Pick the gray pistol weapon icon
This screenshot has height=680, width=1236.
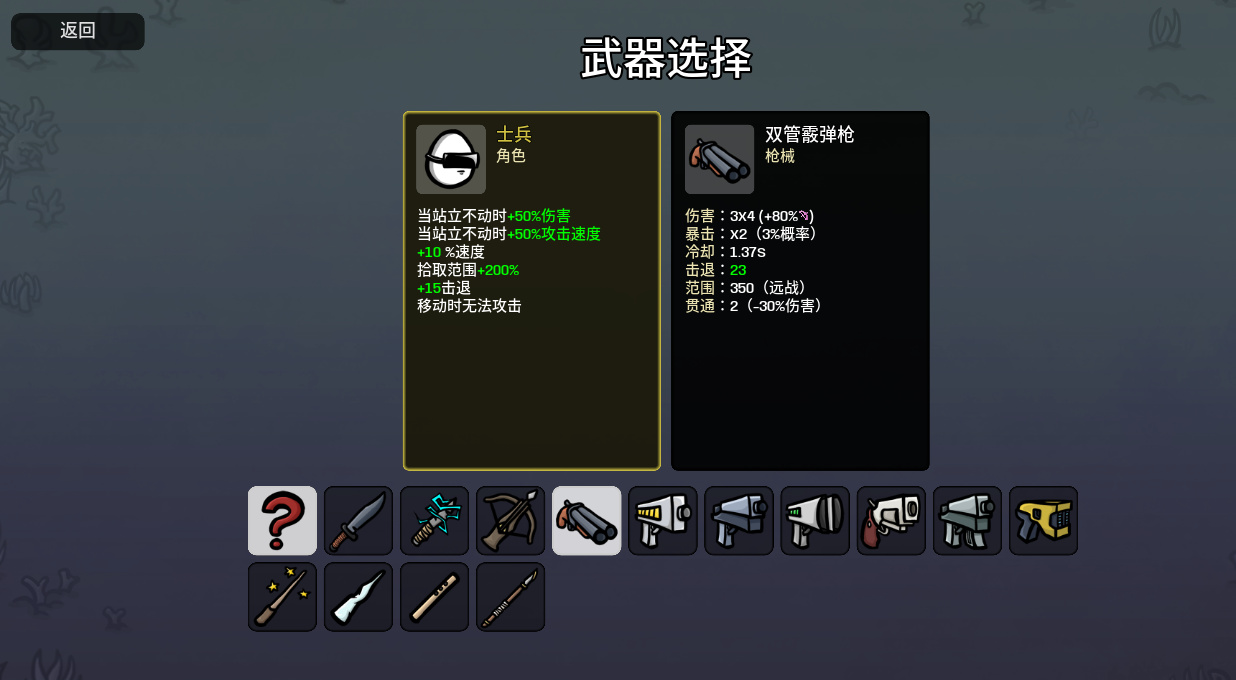(739, 521)
